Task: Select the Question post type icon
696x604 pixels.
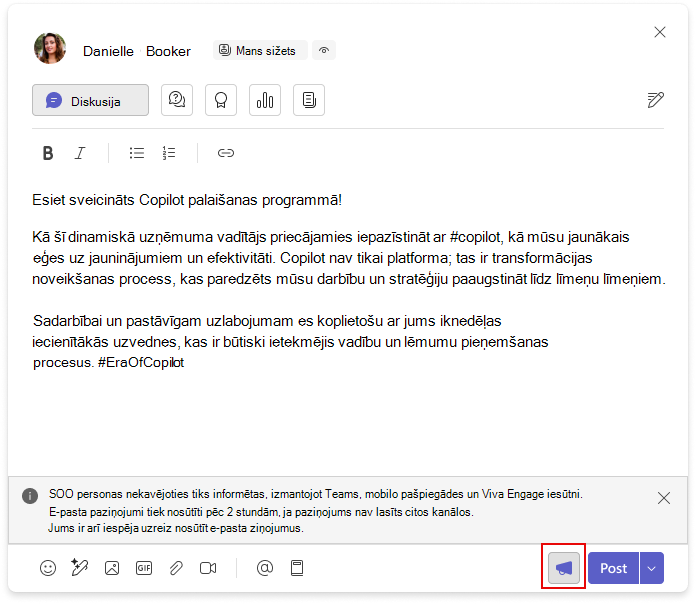Action: (x=177, y=100)
